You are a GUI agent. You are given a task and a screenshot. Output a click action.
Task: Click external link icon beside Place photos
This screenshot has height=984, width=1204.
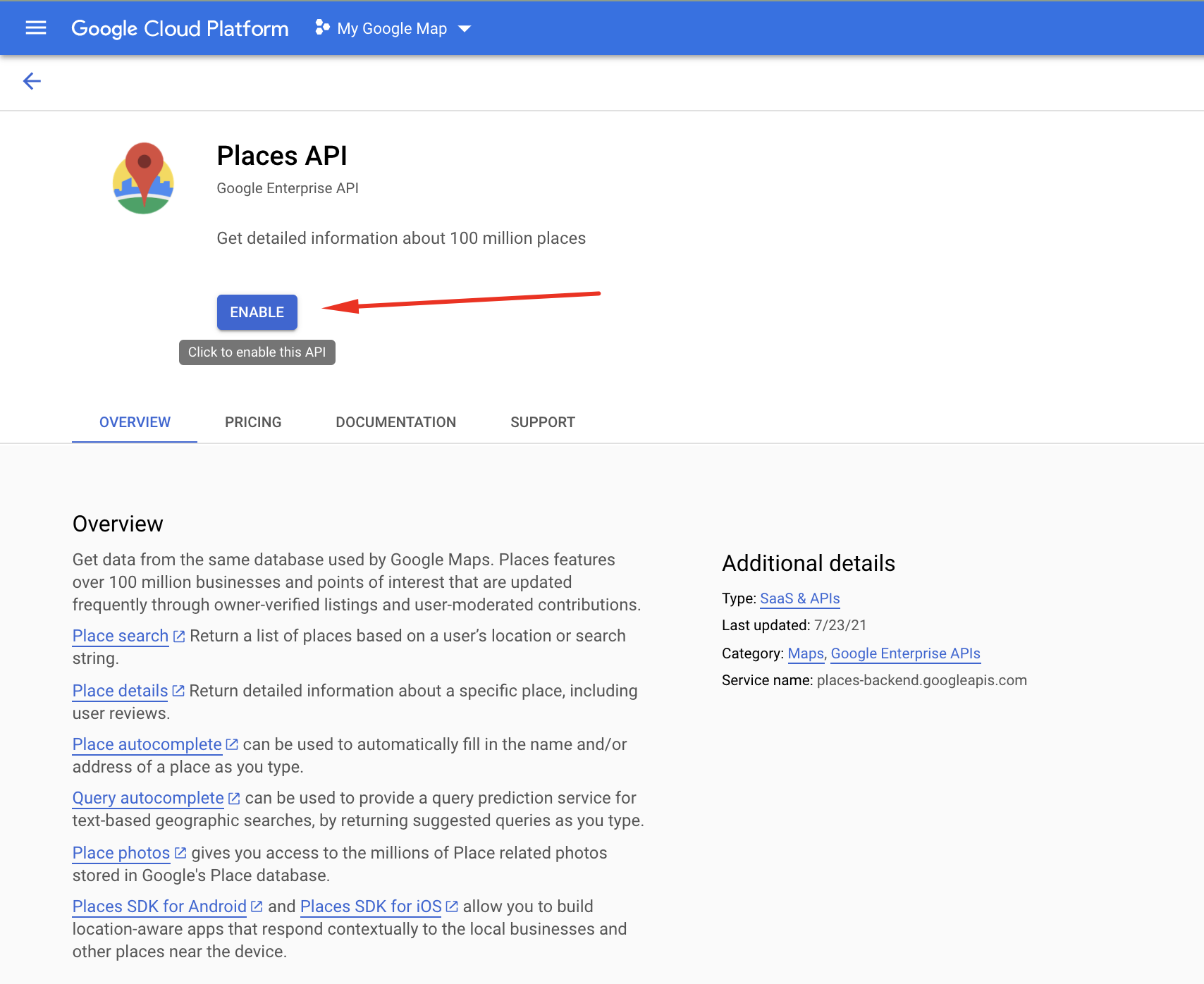[180, 854]
